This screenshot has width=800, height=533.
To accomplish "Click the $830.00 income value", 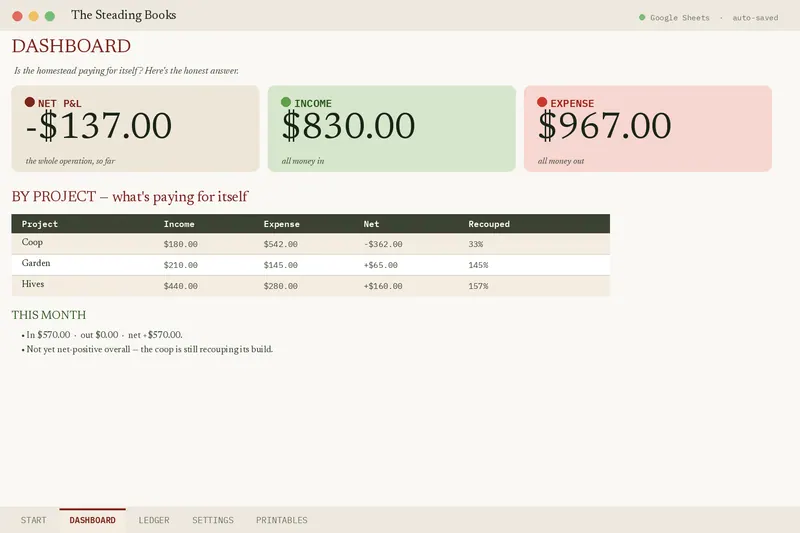I will (348, 125).
